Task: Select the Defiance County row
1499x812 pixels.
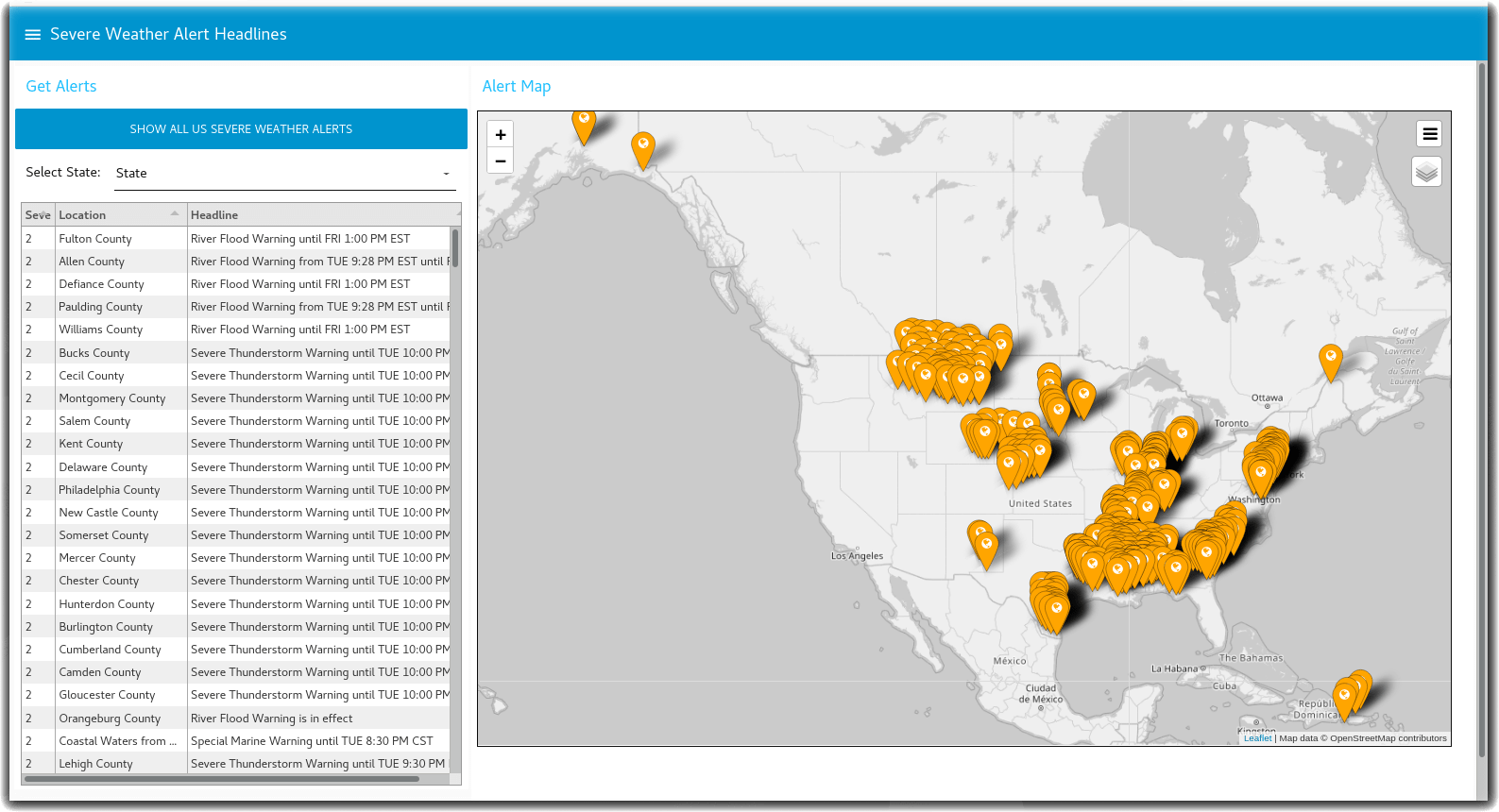Action: point(236,284)
